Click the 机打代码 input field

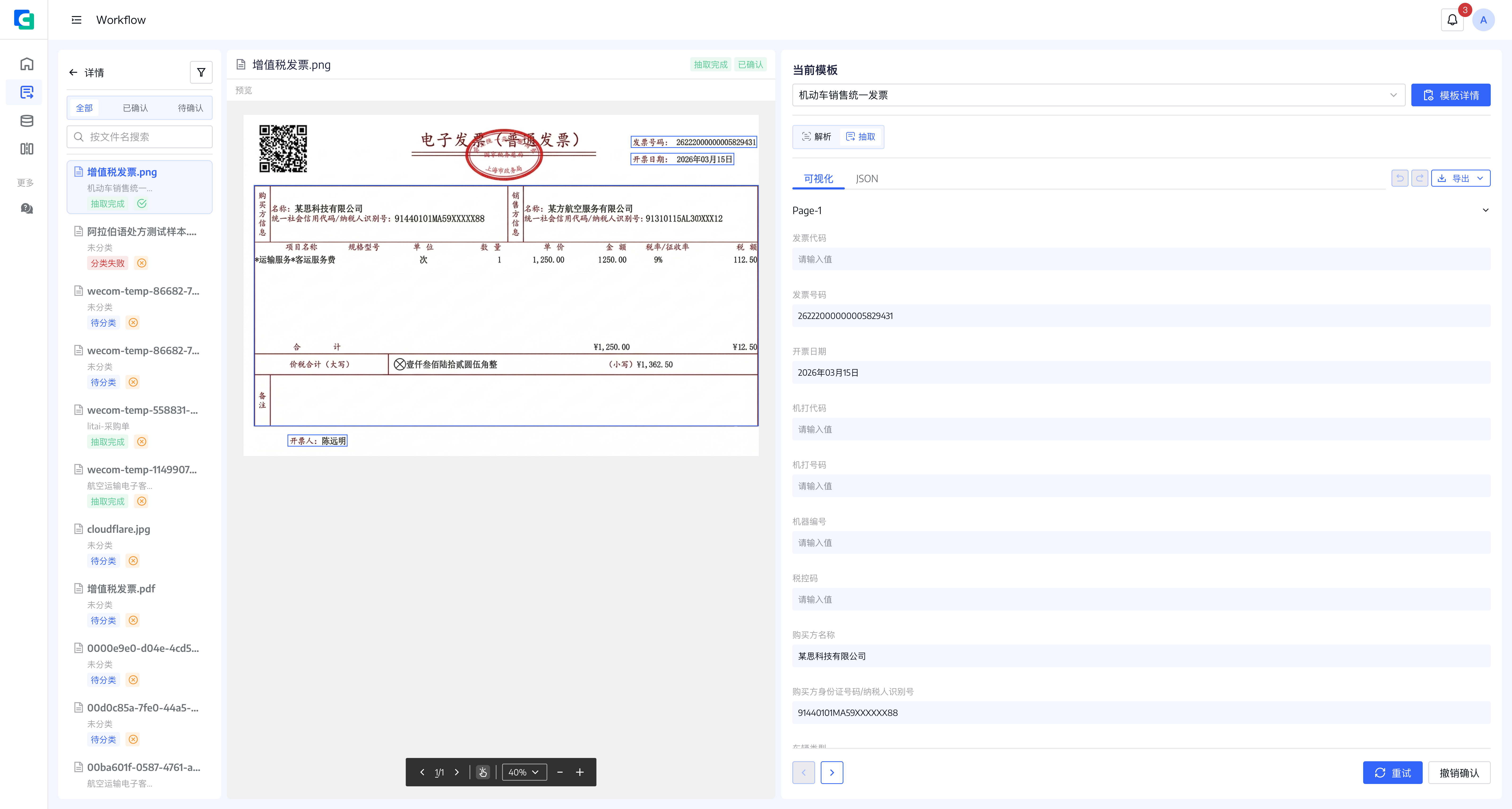[1141, 429]
